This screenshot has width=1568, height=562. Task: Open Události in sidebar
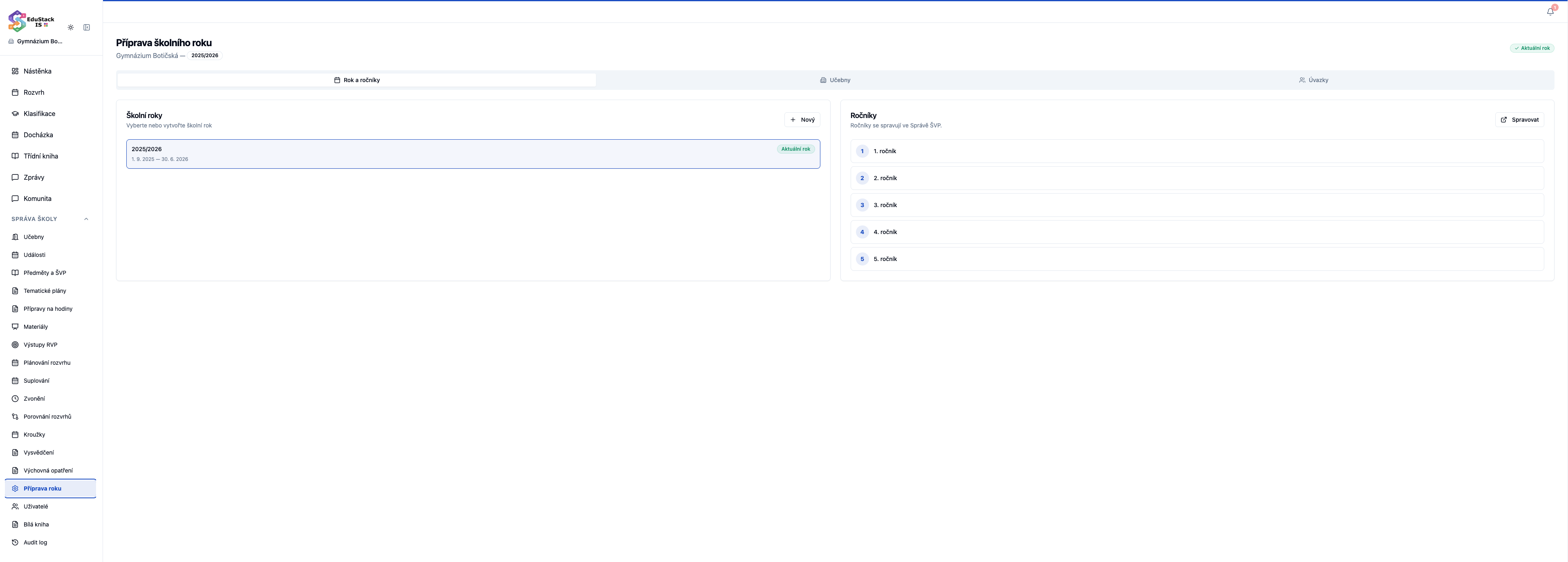(x=51, y=255)
